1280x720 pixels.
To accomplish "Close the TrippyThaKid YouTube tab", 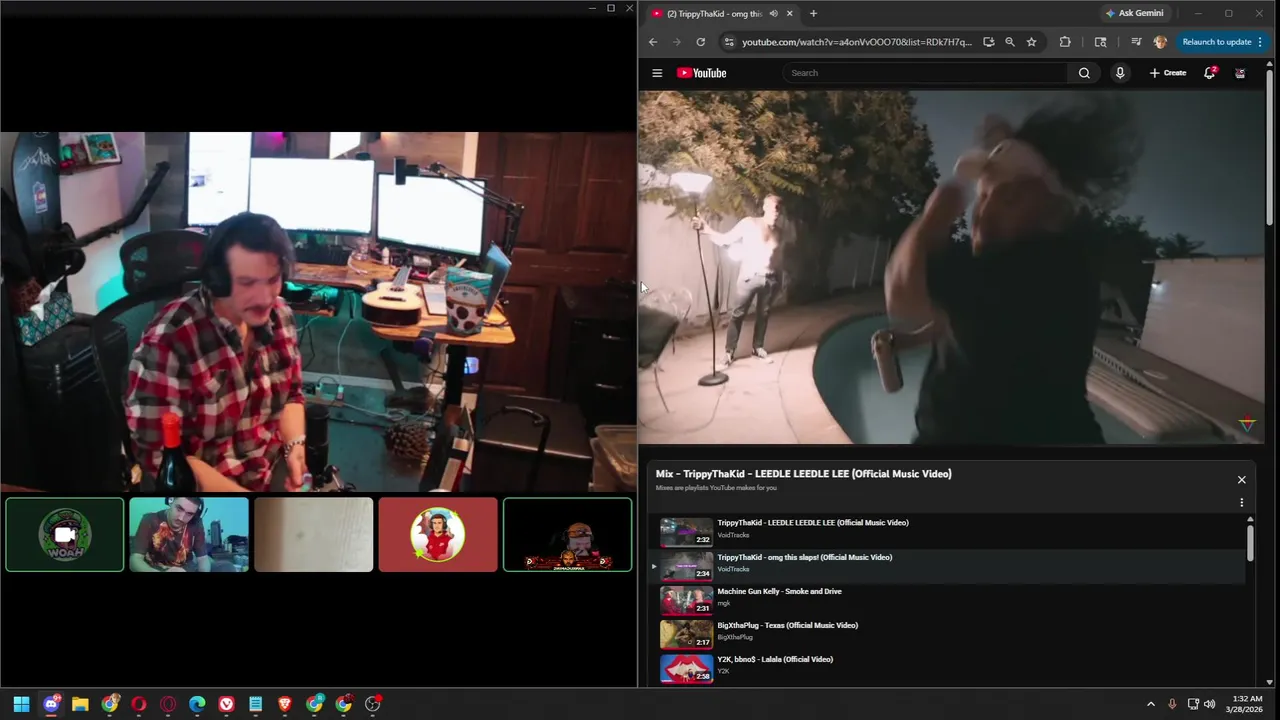I will (x=790, y=14).
